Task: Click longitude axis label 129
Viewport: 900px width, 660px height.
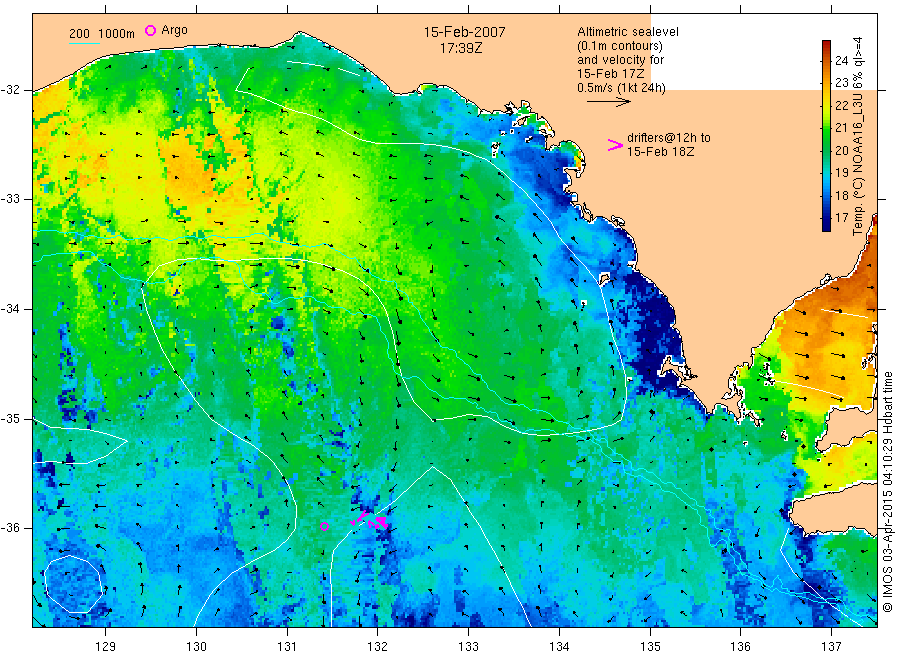Action: coord(106,647)
